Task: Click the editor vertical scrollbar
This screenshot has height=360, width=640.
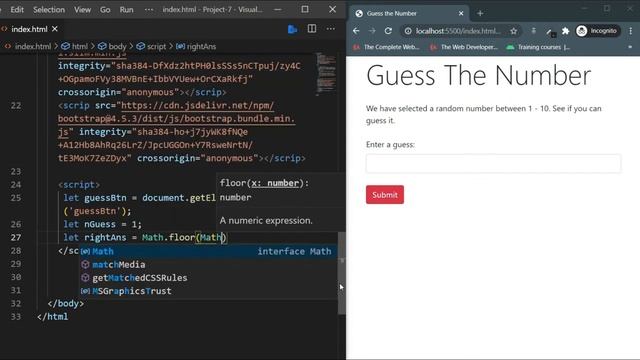Action: click(342, 273)
